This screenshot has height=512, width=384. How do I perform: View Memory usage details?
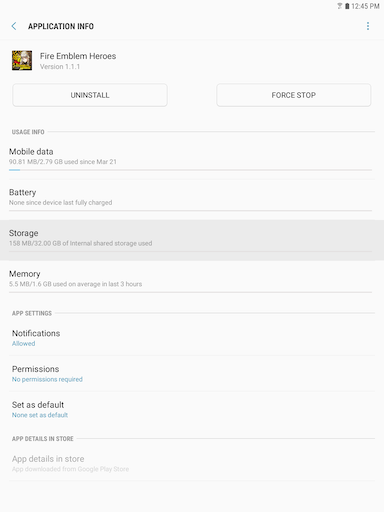192,281
